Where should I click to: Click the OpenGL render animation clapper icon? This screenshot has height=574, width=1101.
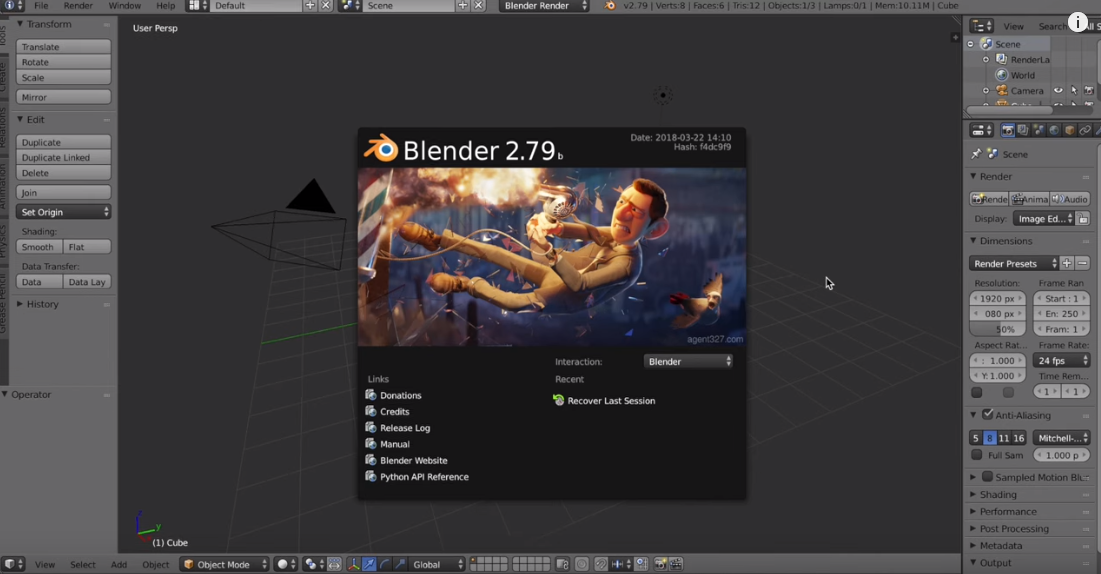(x=676, y=564)
